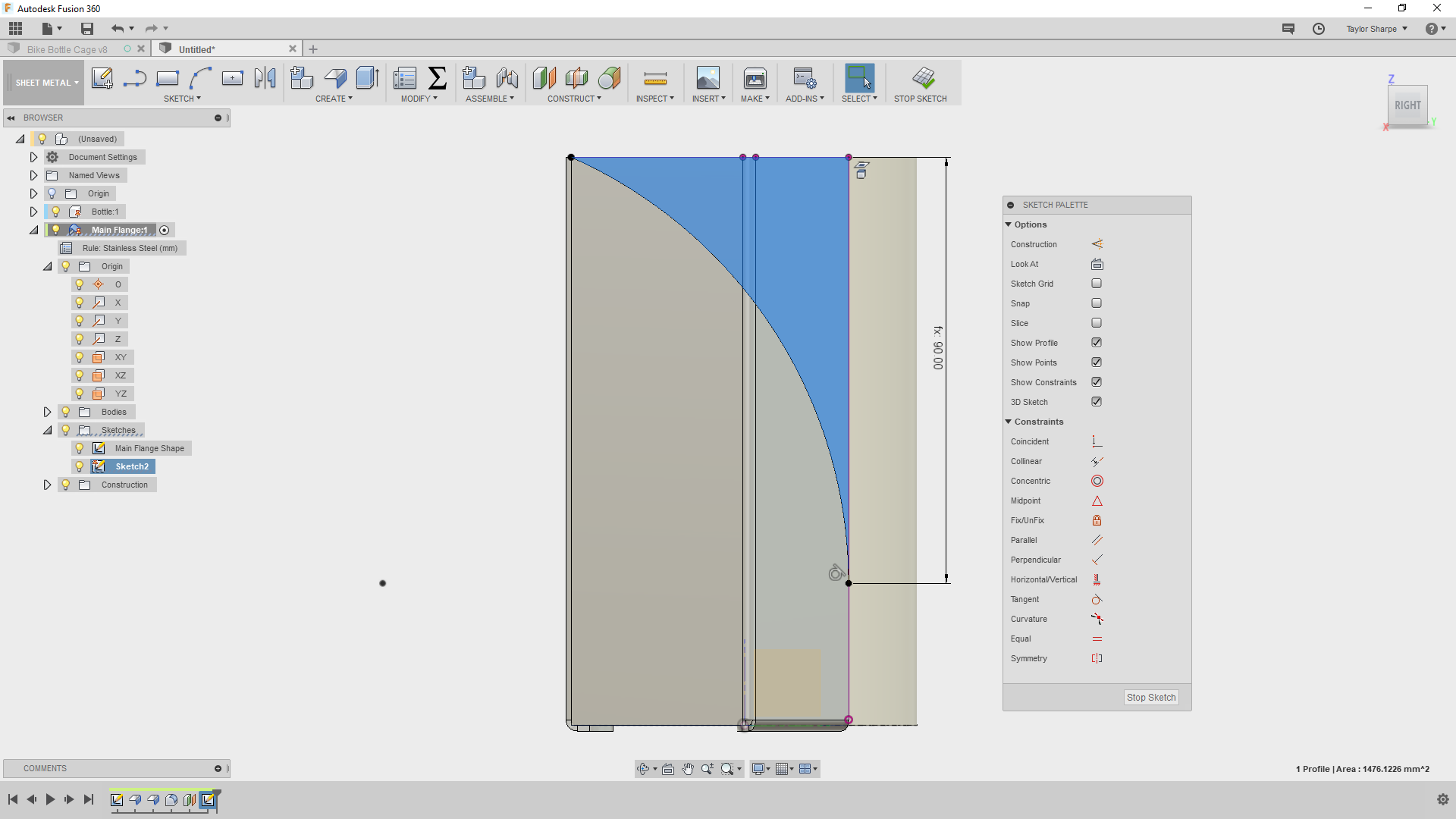Select the Mirror sketch tool
This screenshot has width=1456, height=819.
coord(265,78)
